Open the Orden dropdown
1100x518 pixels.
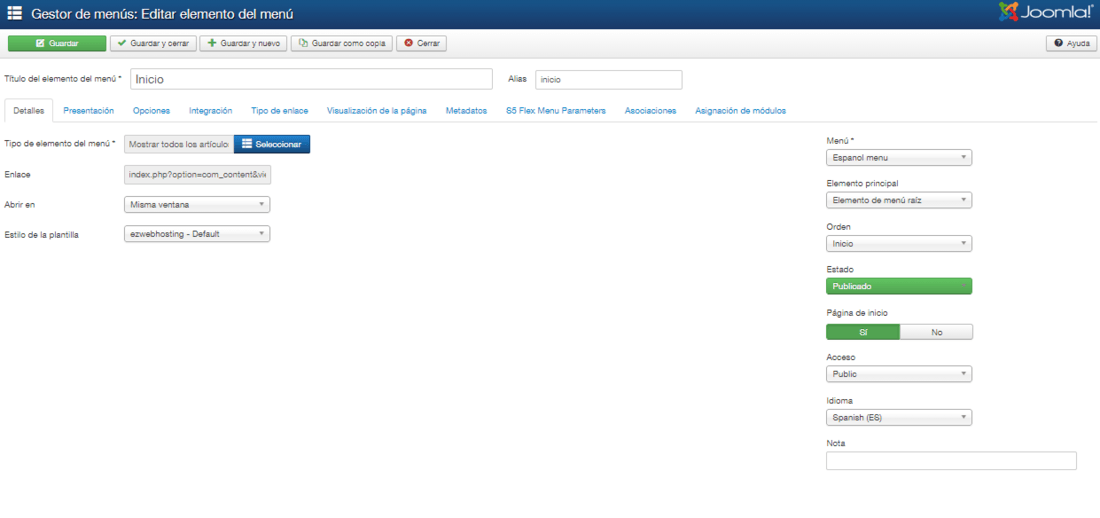click(899, 244)
